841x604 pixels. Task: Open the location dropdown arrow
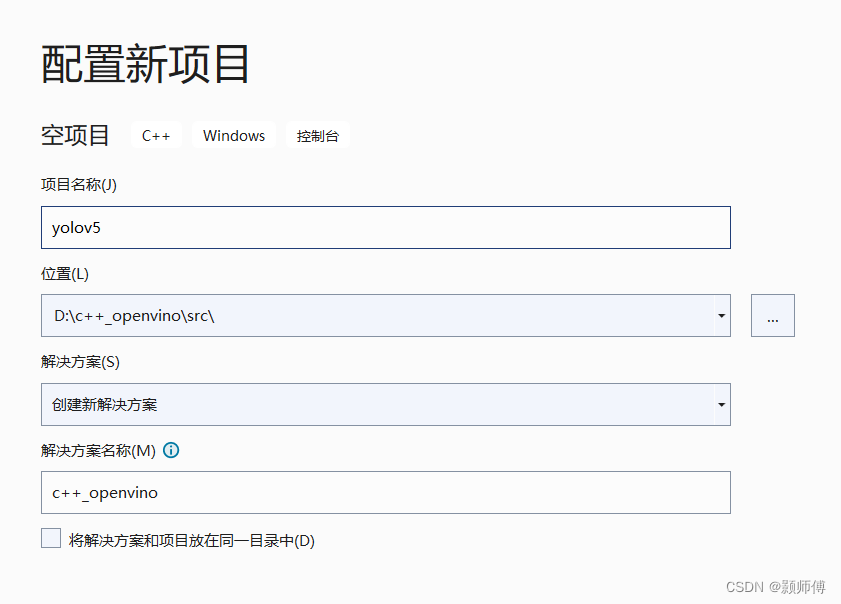721,316
